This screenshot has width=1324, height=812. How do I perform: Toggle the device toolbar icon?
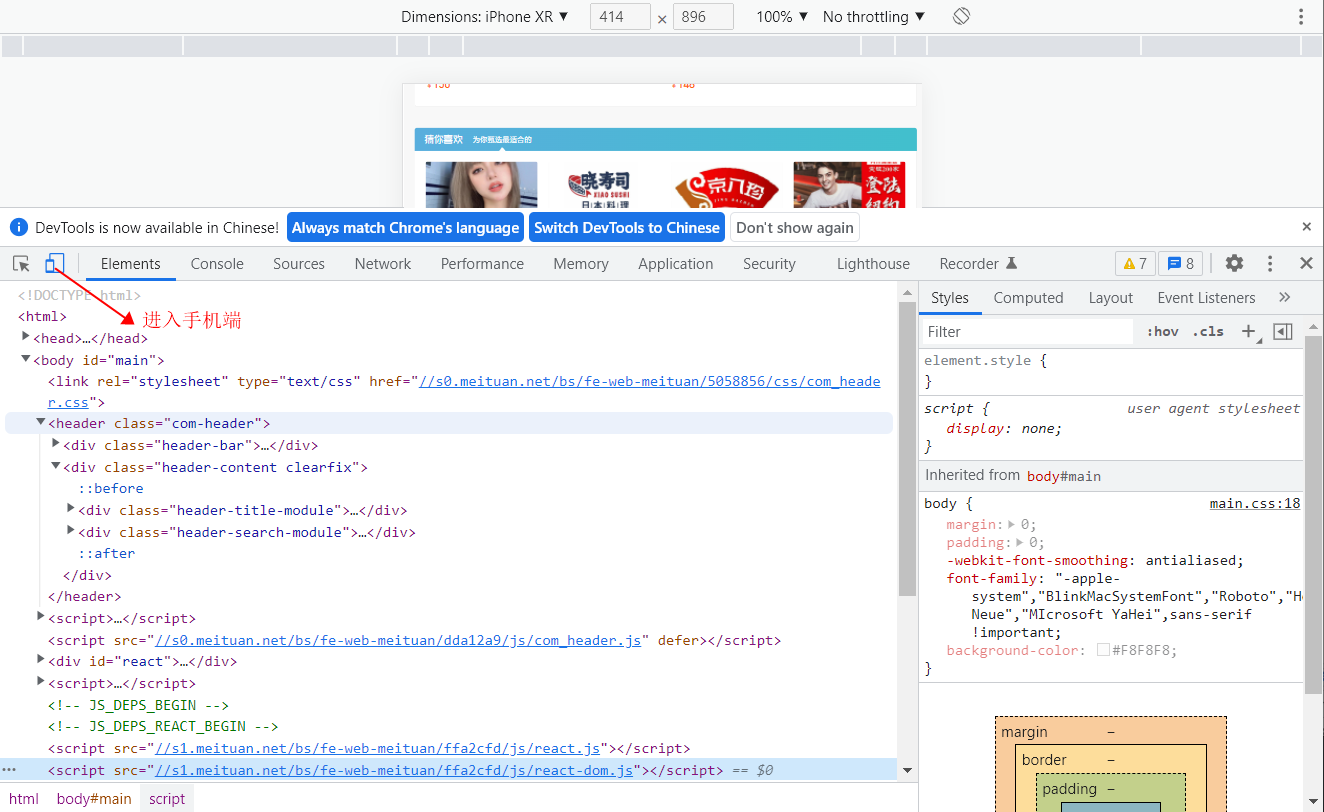click(x=55, y=263)
